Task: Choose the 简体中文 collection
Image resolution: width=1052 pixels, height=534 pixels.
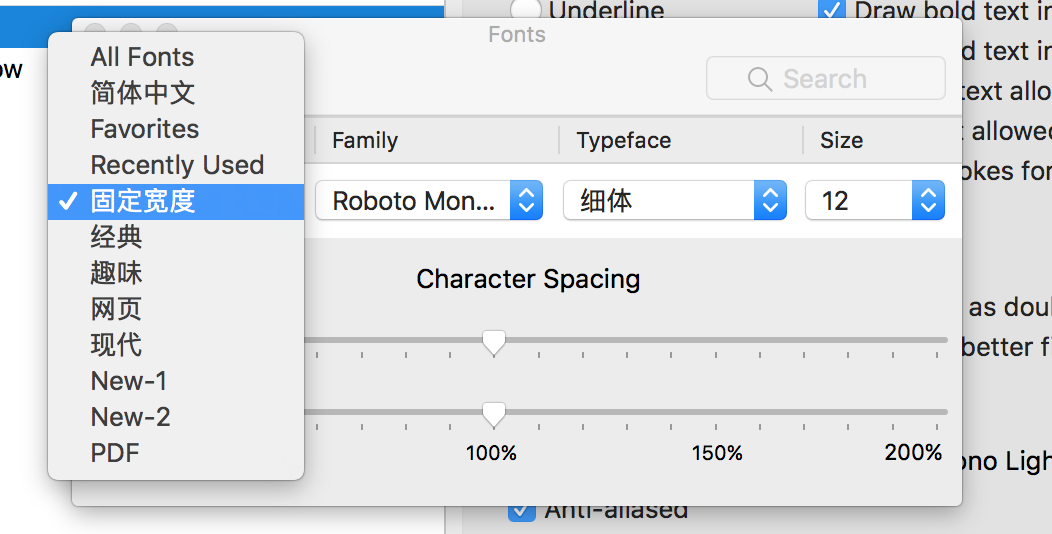Action: (142, 93)
